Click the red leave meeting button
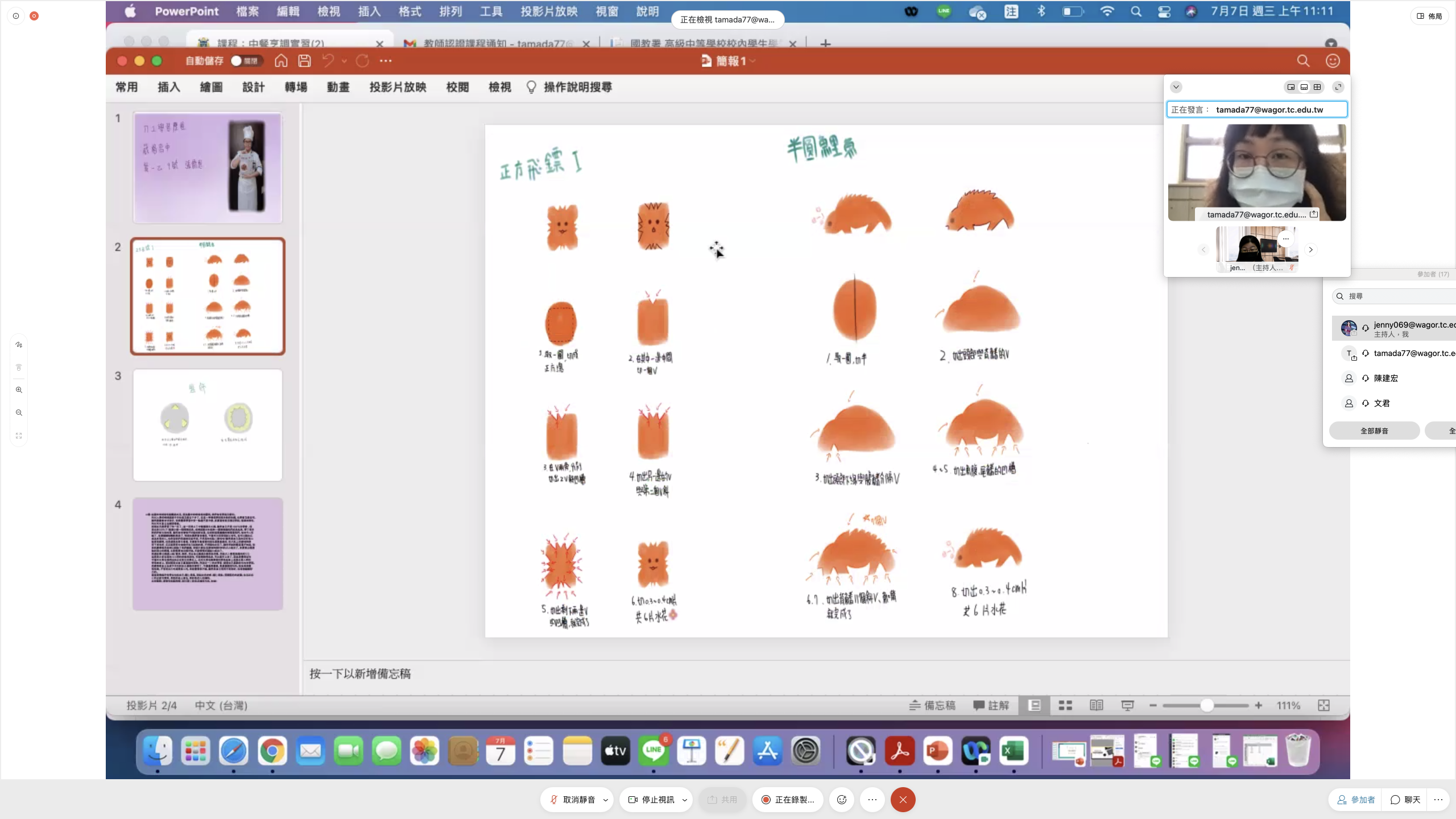This screenshot has height=819, width=1456. click(x=903, y=800)
